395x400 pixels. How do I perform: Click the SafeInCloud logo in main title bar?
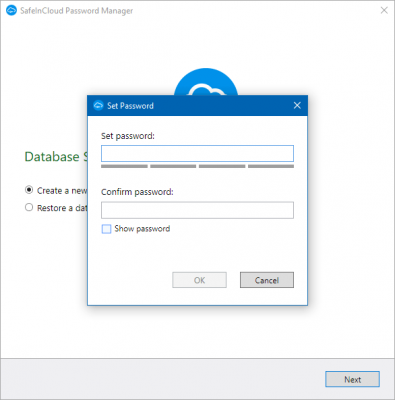point(11,10)
